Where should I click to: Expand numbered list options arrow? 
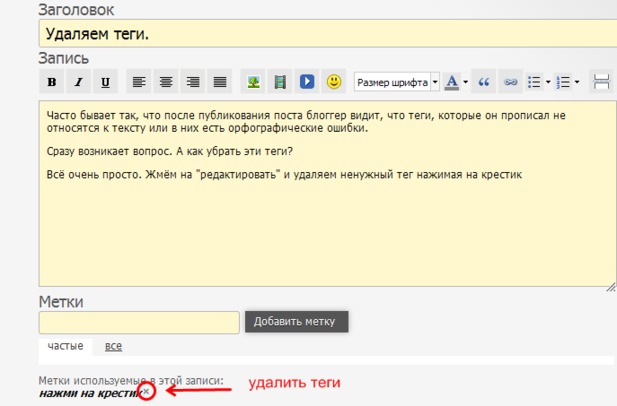(x=577, y=82)
